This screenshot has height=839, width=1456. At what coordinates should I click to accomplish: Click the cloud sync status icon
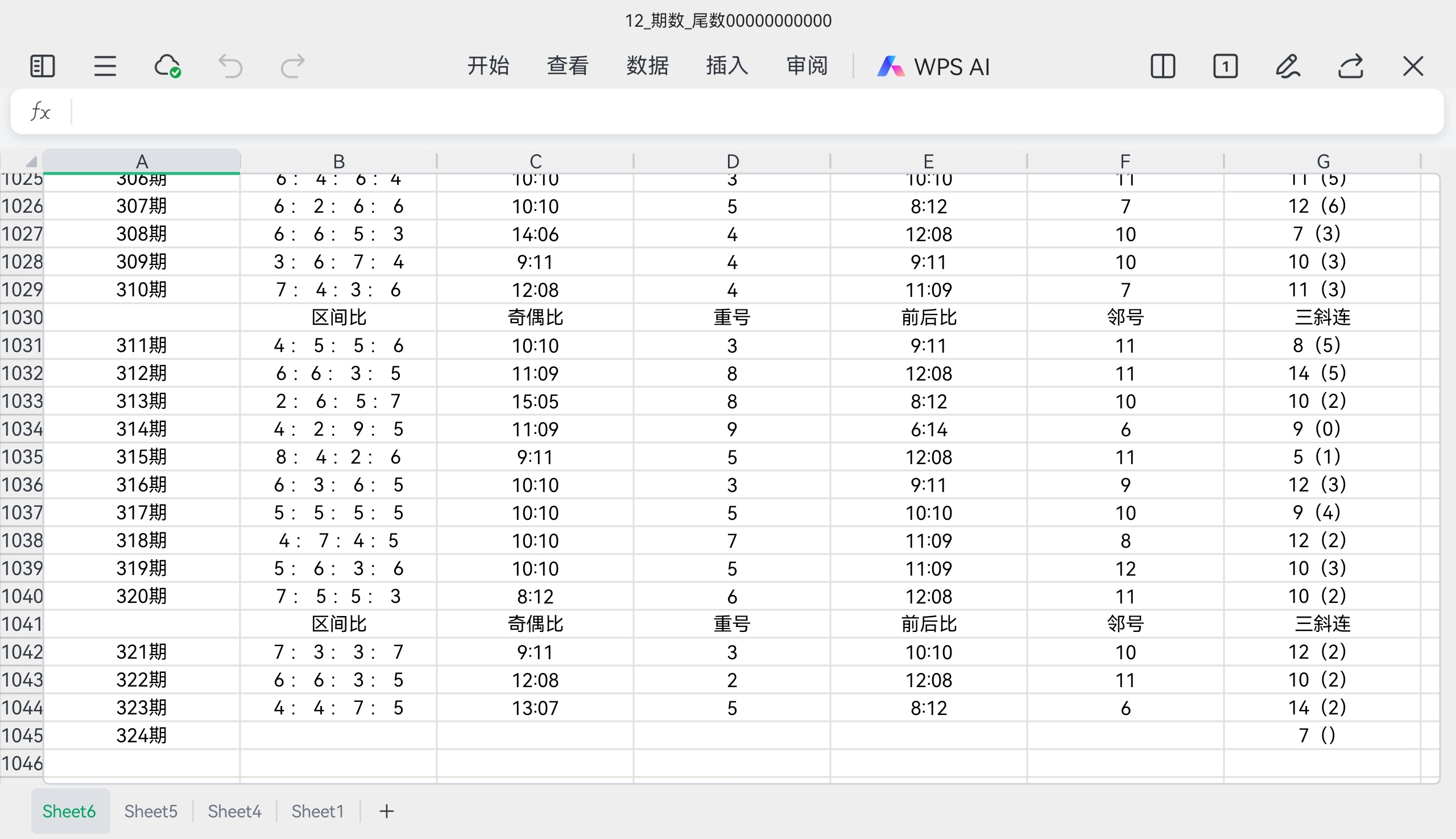click(168, 67)
